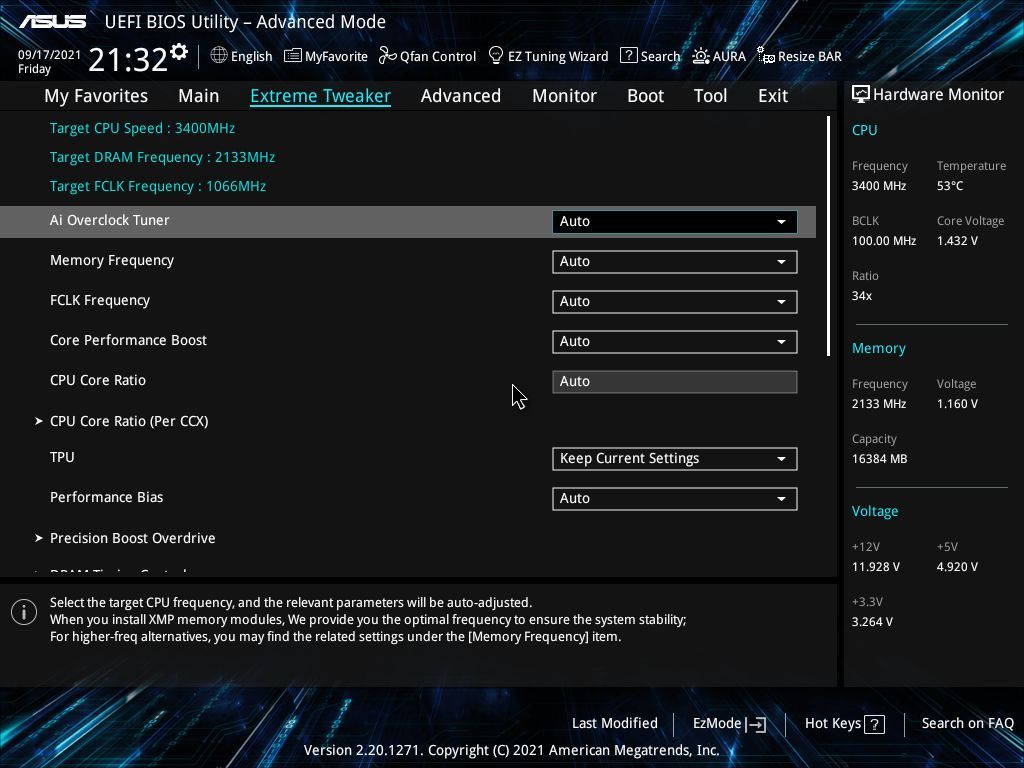This screenshot has width=1024, height=768.
Task: Click the 3.264 V +3.3V reading
Action: [872, 622]
